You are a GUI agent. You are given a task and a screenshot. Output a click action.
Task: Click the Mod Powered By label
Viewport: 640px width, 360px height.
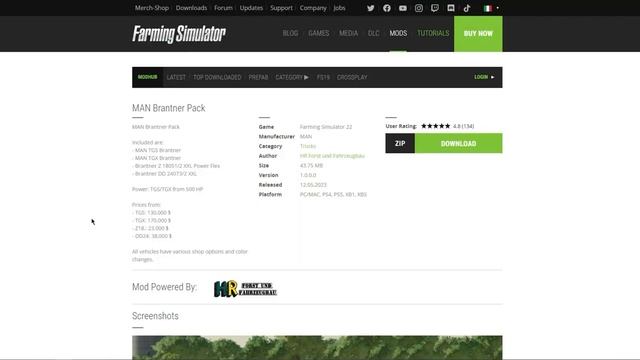pyautogui.click(x=164, y=287)
